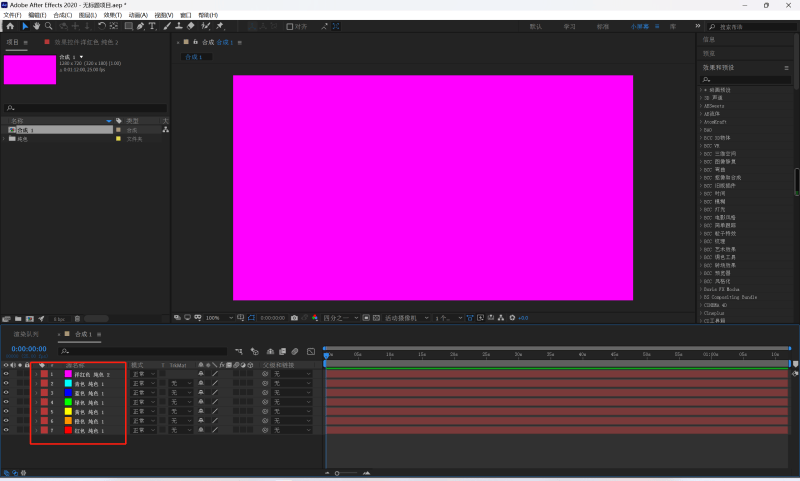Image resolution: width=800 pixels, height=481 pixels.
Task: Expand the 预览 panel
Action: point(709,53)
